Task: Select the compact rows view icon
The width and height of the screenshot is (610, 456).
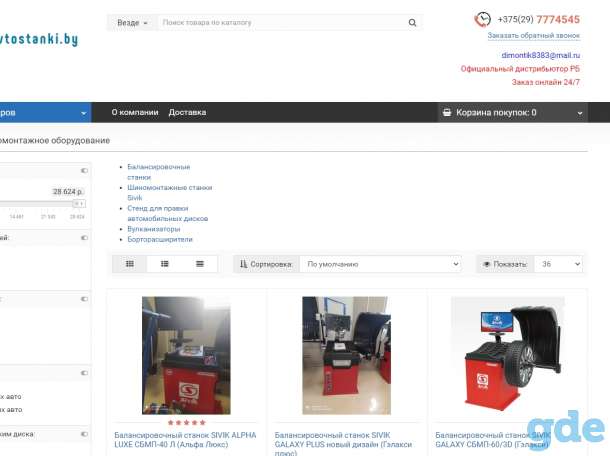Action: pos(200,264)
